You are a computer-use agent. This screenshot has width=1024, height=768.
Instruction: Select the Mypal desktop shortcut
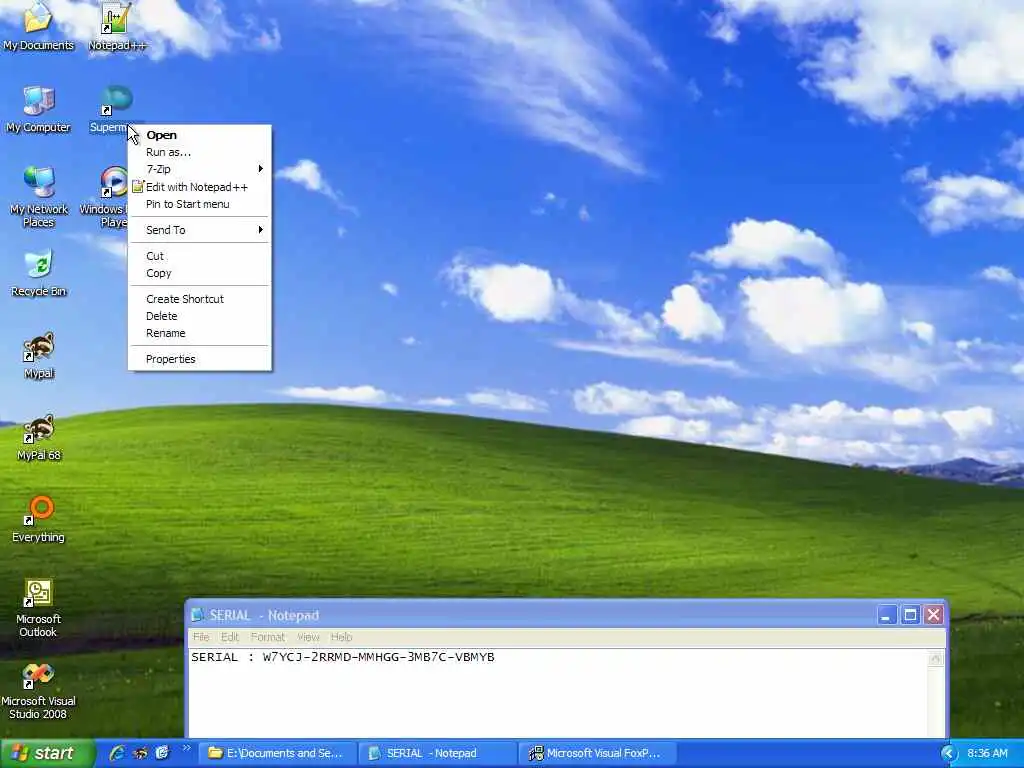tap(39, 355)
